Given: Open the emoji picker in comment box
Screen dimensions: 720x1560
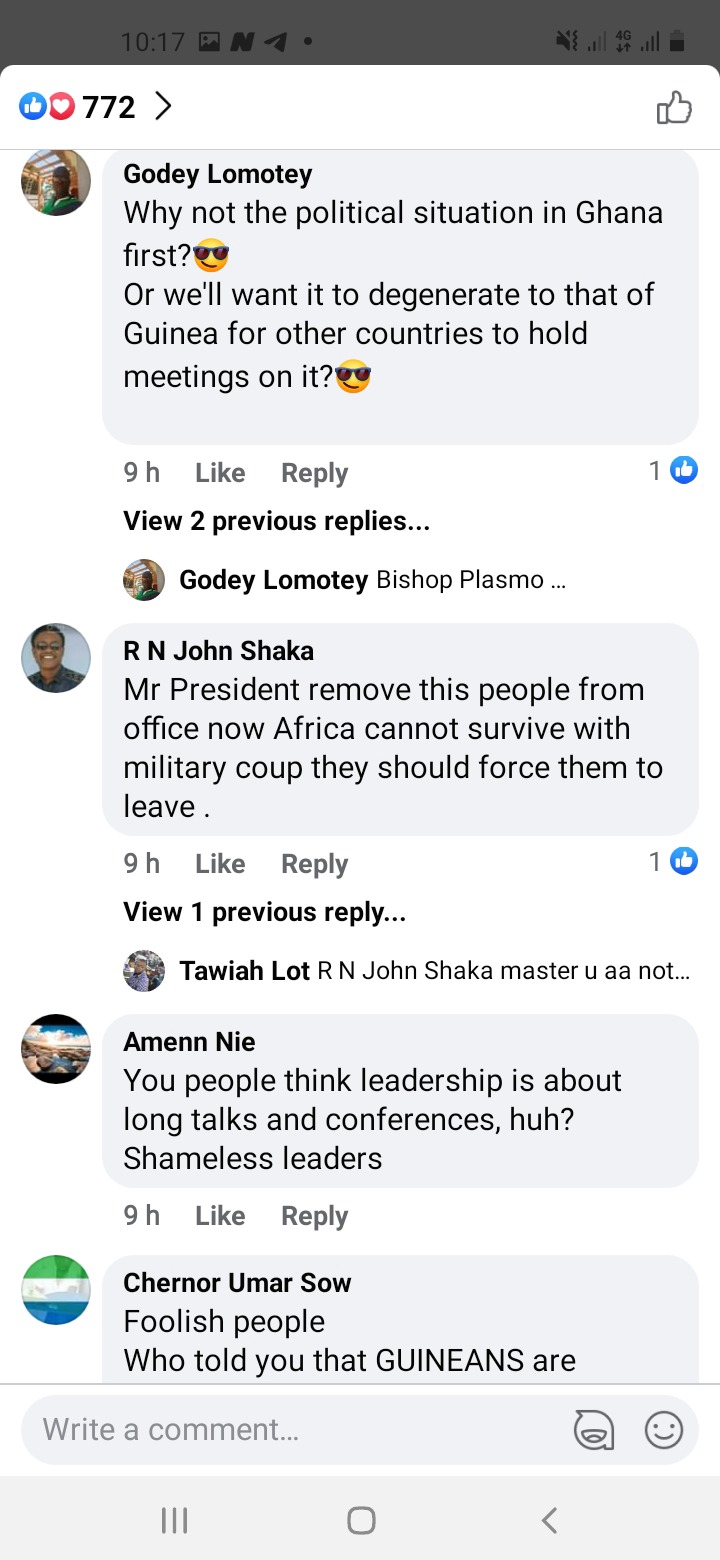Looking at the screenshot, I should coord(663,1429).
